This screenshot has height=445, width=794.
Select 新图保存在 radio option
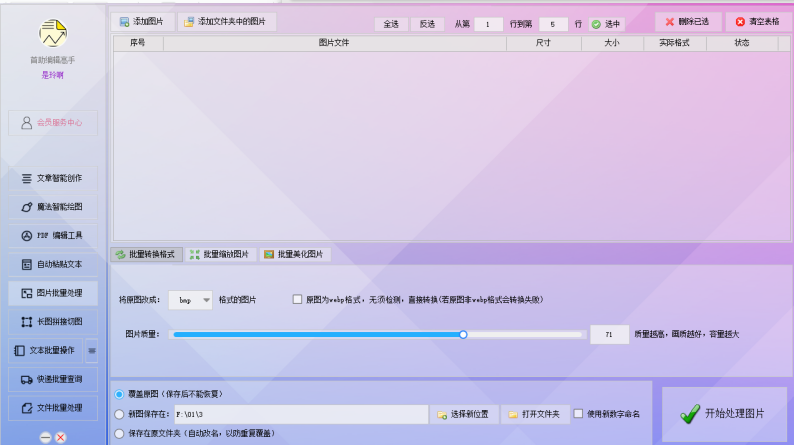[119, 414]
